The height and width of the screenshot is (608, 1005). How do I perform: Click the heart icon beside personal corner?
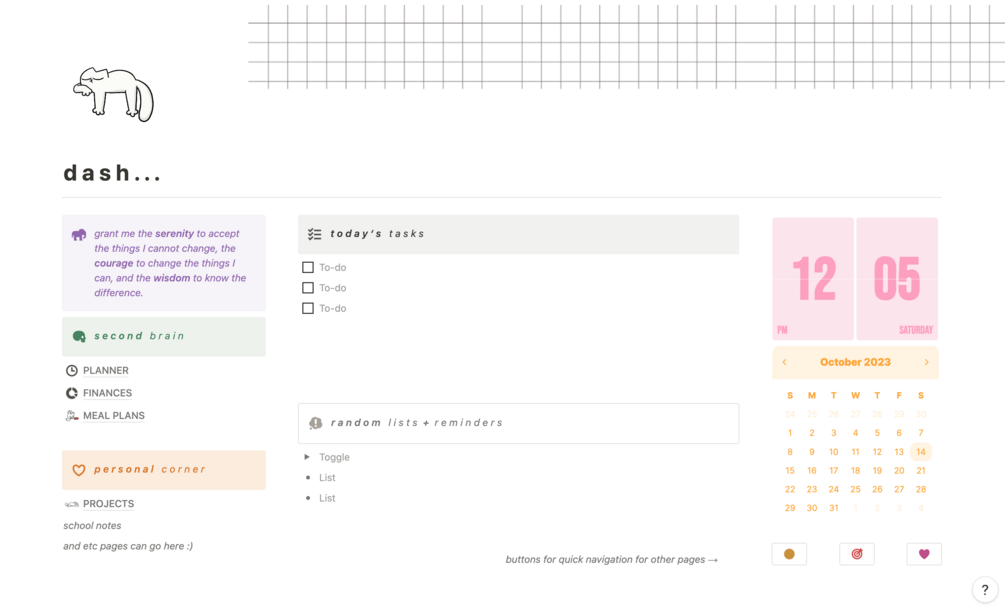79,470
